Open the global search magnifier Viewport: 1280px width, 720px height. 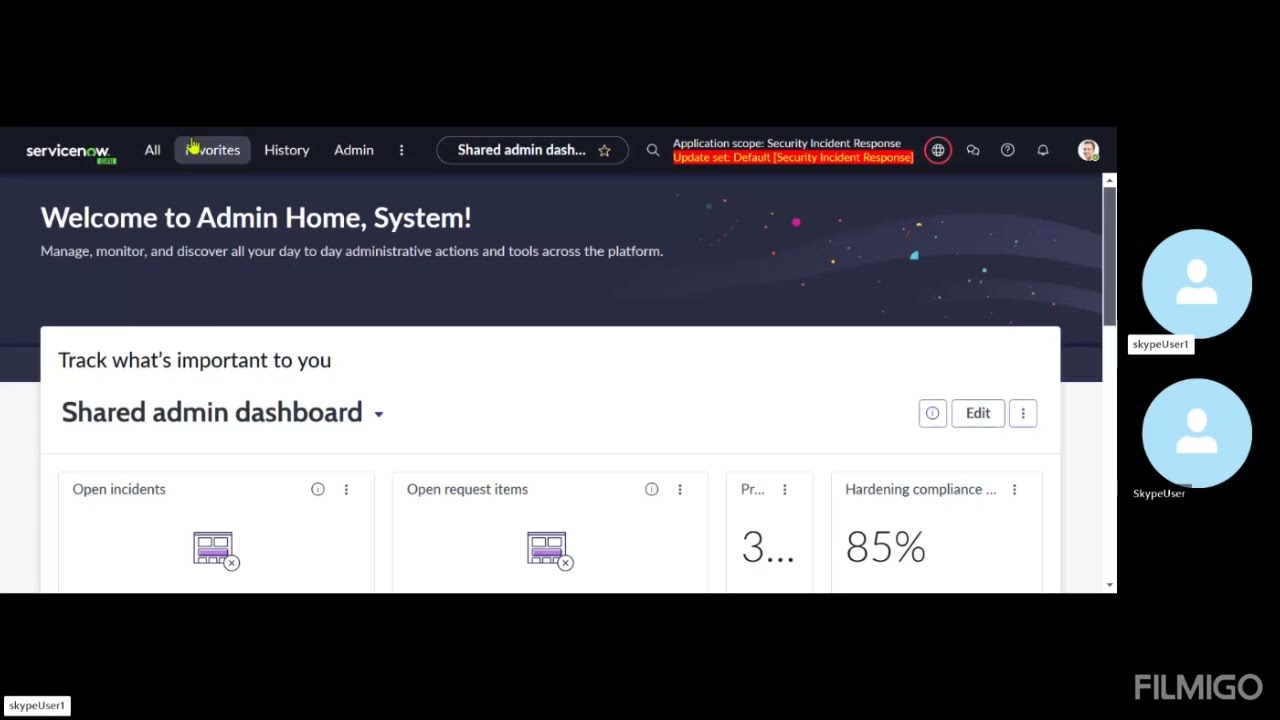tap(653, 150)
